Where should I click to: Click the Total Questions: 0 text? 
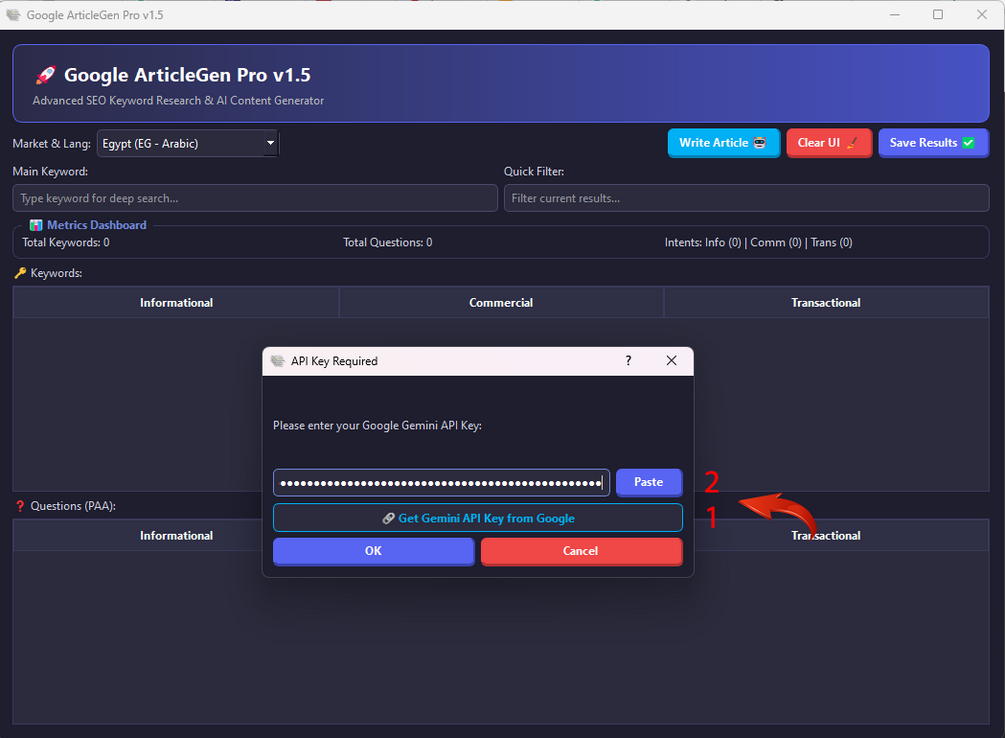(x=388, y=242)
